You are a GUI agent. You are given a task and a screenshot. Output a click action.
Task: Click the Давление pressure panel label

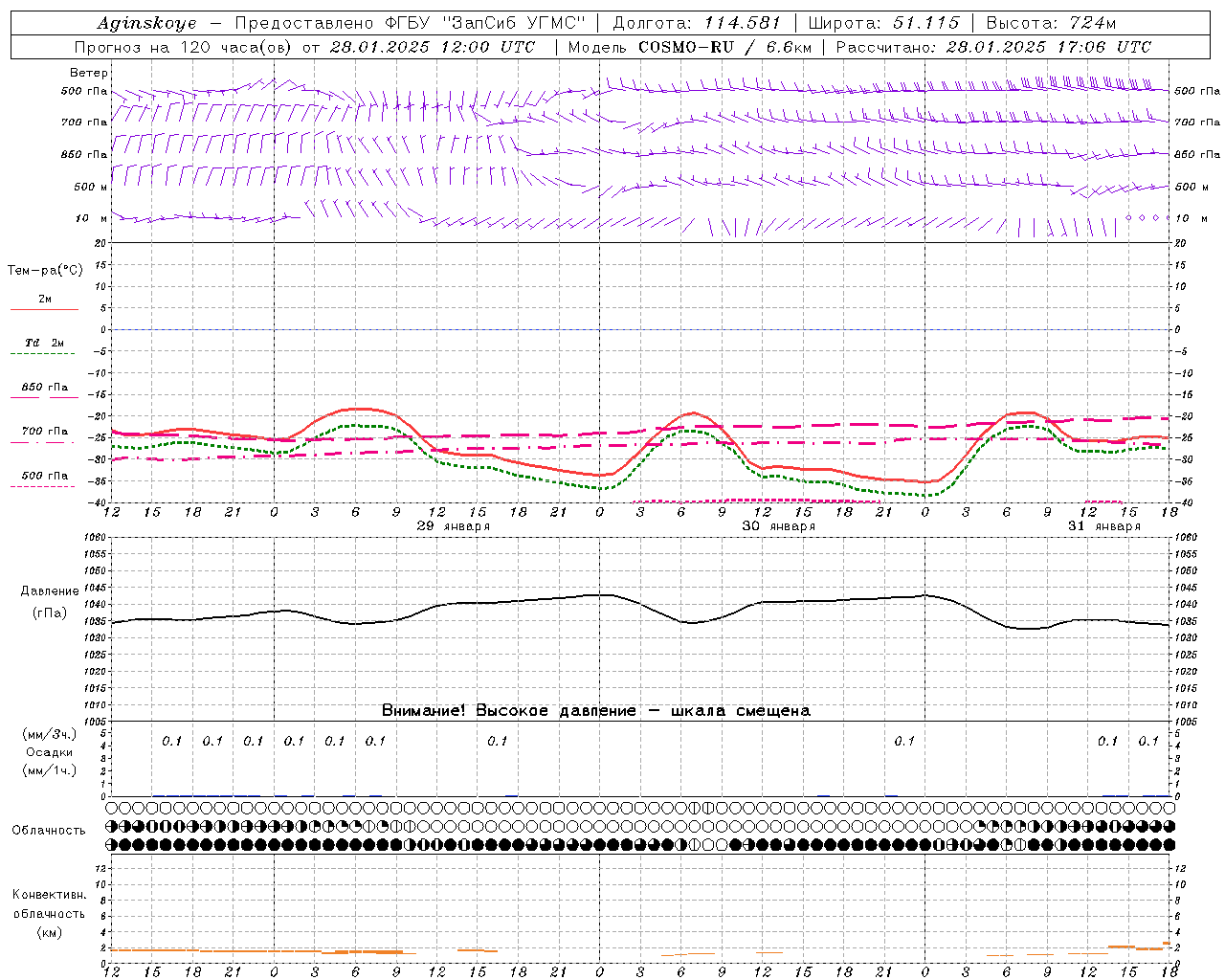click(x=50, y=591)
